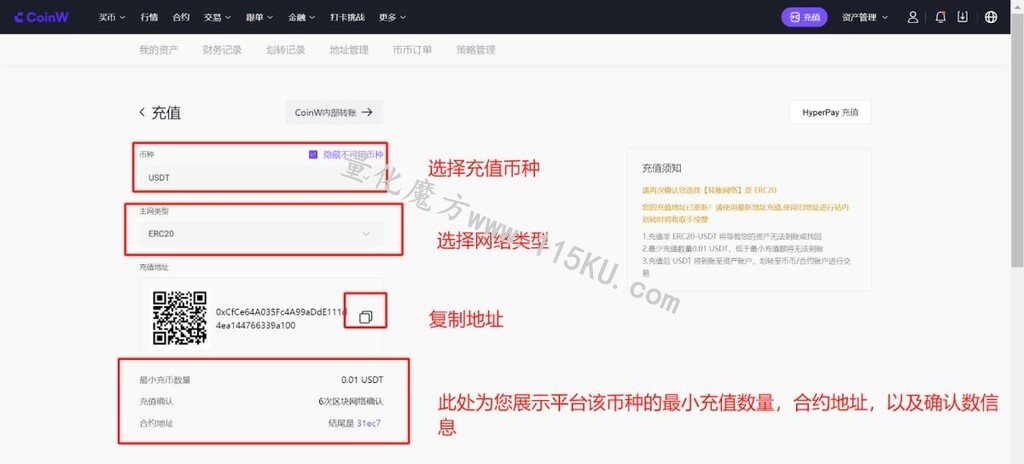Open the 合约 menu item

tap(181, 17)
